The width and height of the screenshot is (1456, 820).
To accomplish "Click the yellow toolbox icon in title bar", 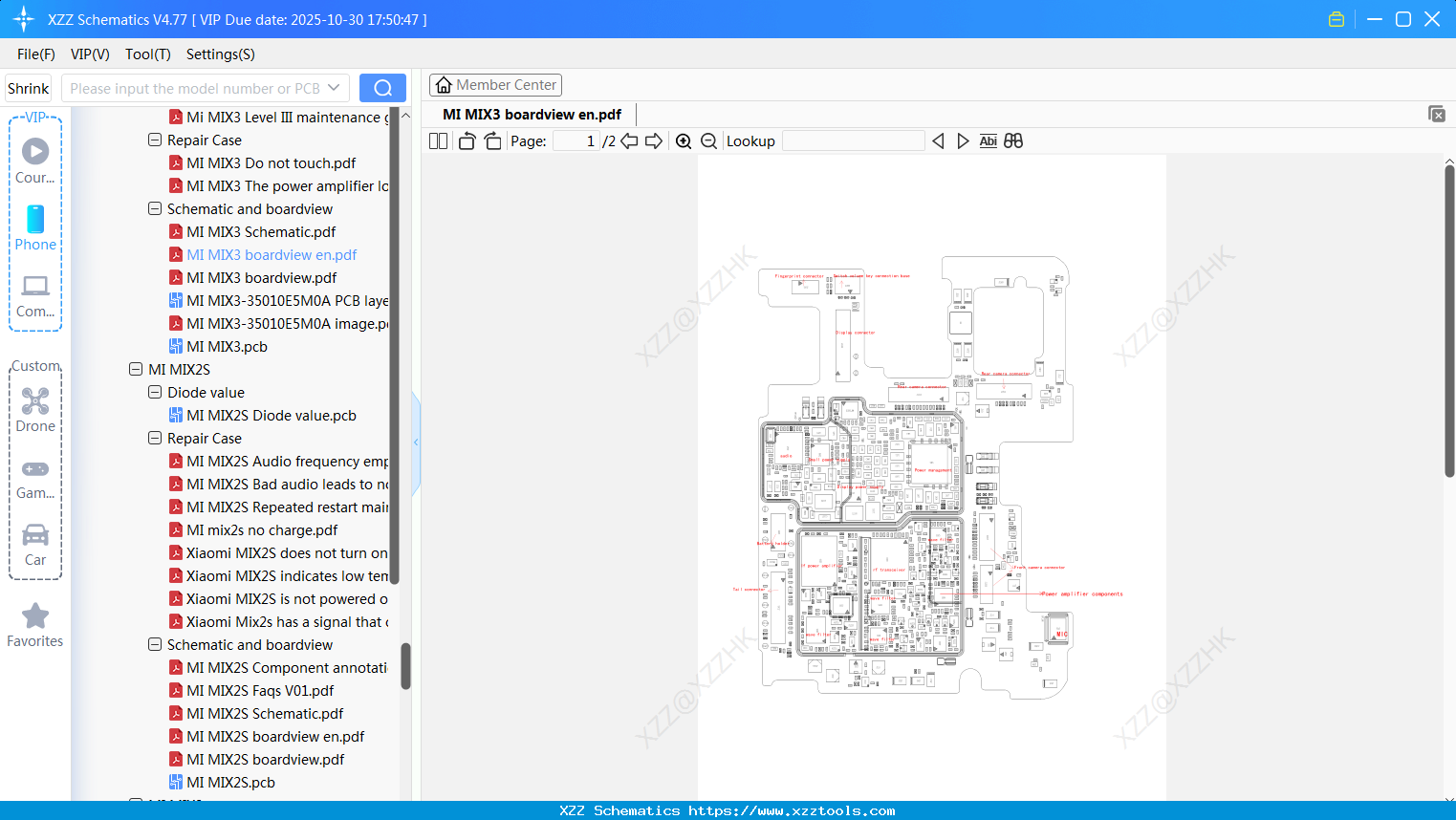I will click(1336, 19).
